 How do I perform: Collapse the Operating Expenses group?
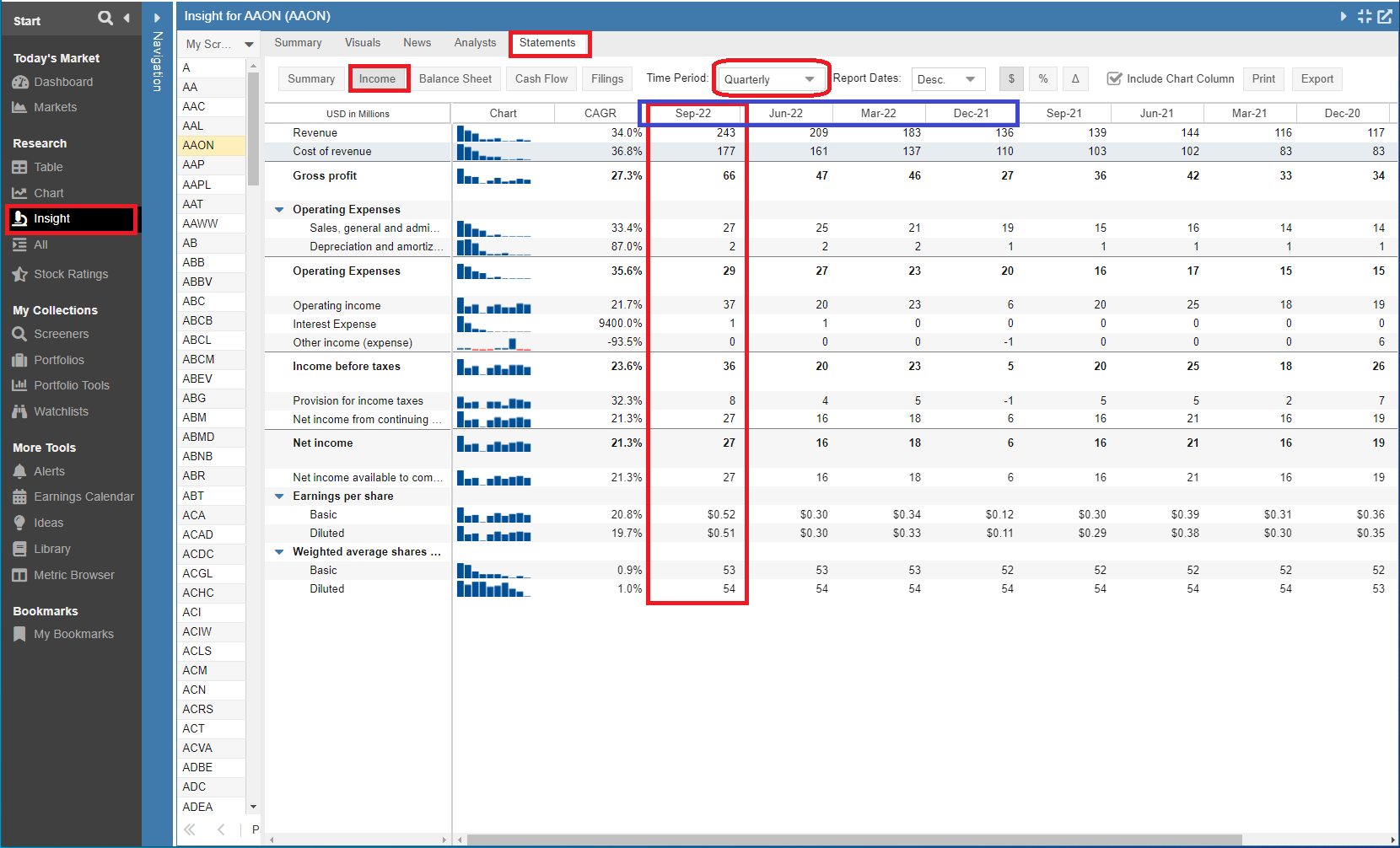[x=279, y=209]
